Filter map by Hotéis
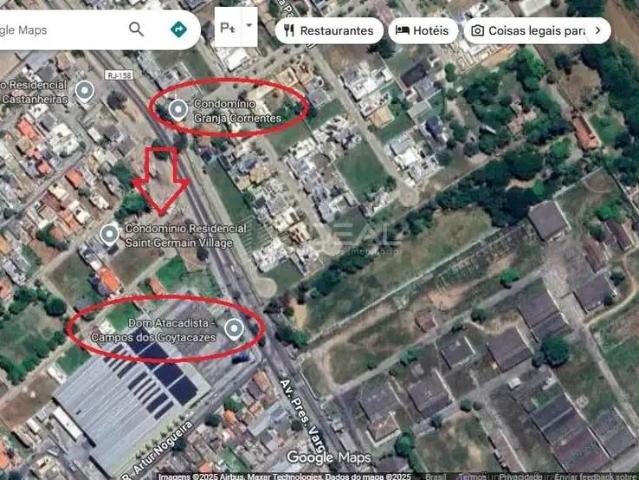The height and width of the screenshot is (480, 639). (x=422, y=31)
